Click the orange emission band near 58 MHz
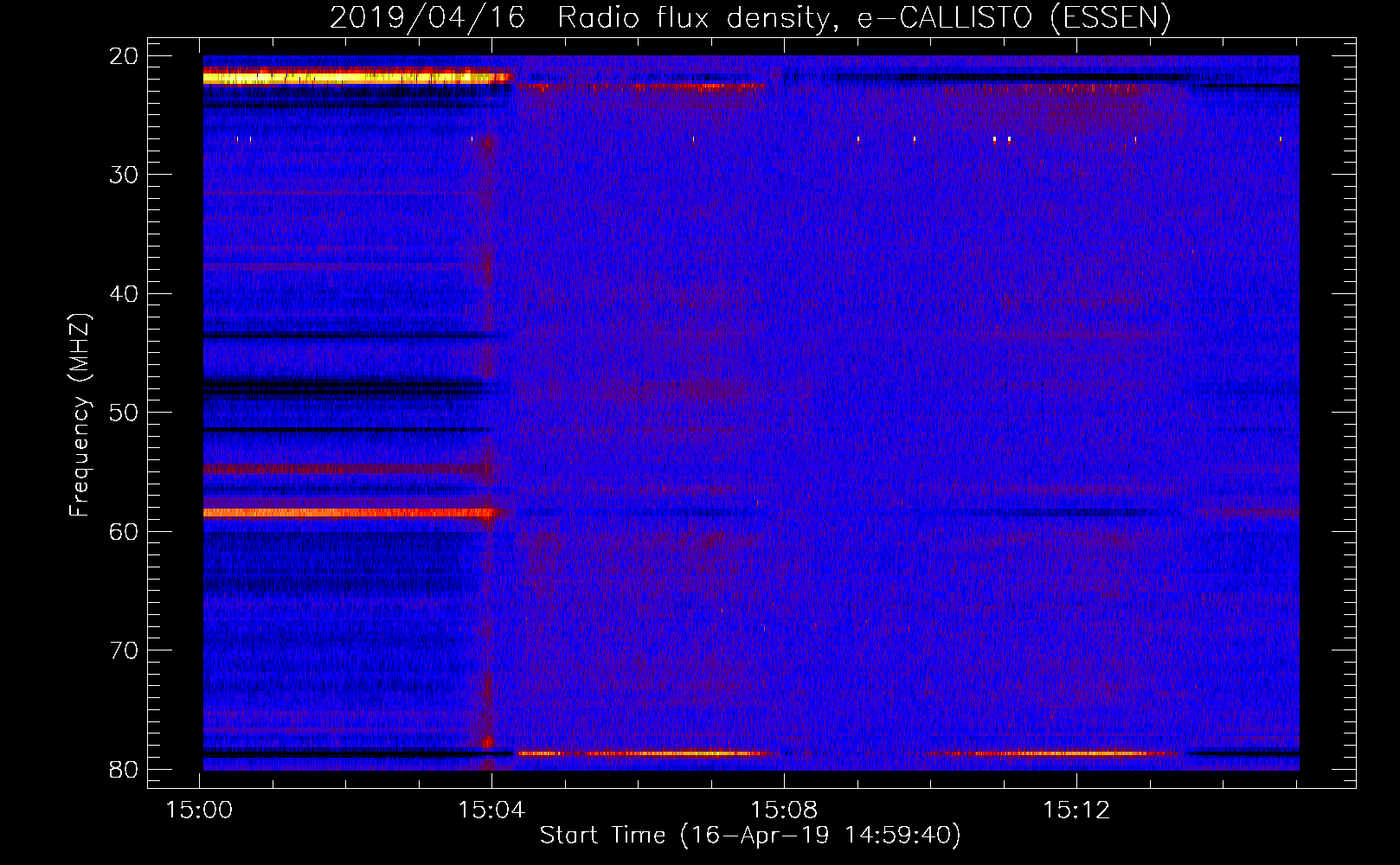 click(x=352, y=513)
